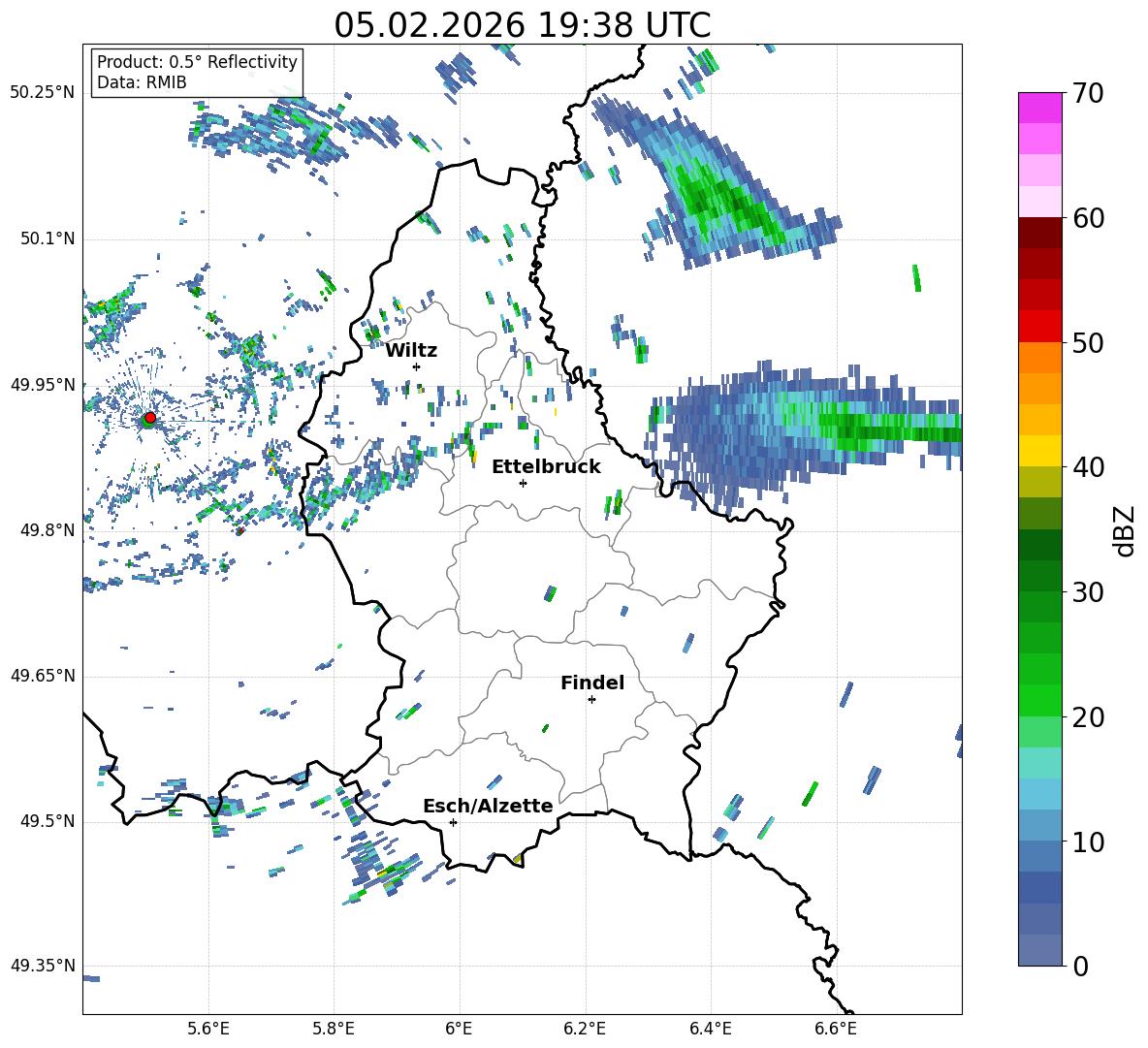The width and height of the screenshot is (1148, 1048).
Task: Click the 50.25°N latitude label
Action: click(x=43, y=93)
